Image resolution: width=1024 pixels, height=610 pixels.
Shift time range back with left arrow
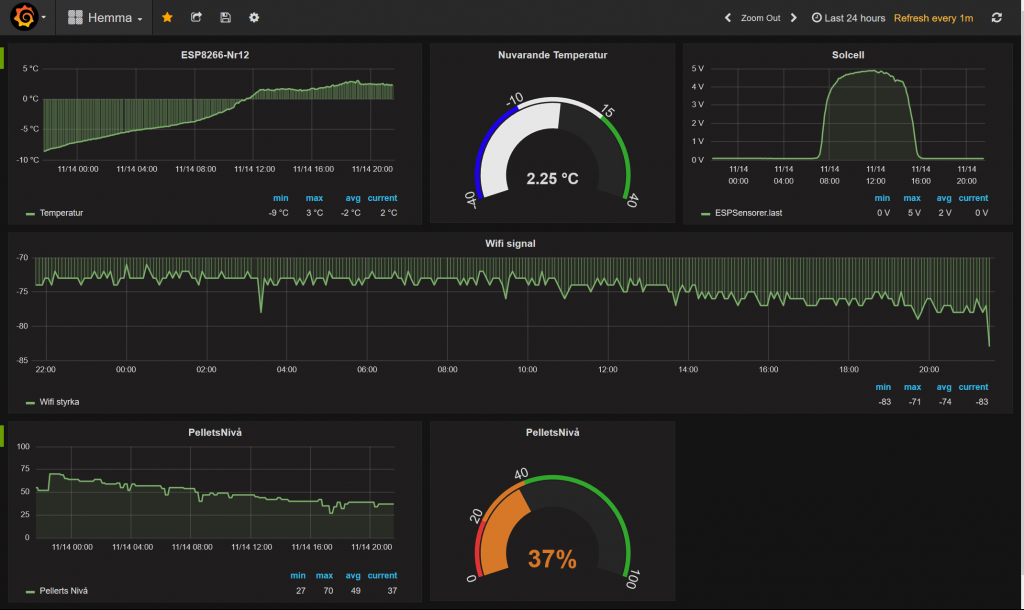(728, 18)
